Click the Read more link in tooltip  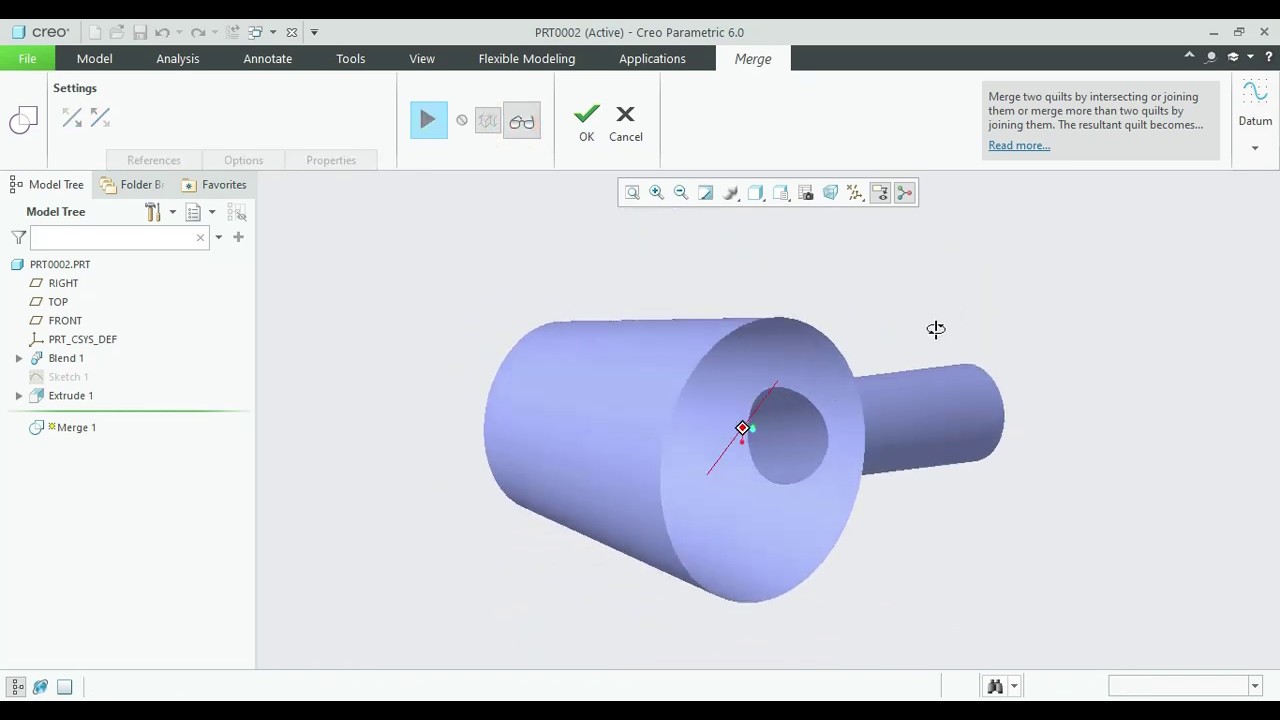(1019, 146)
